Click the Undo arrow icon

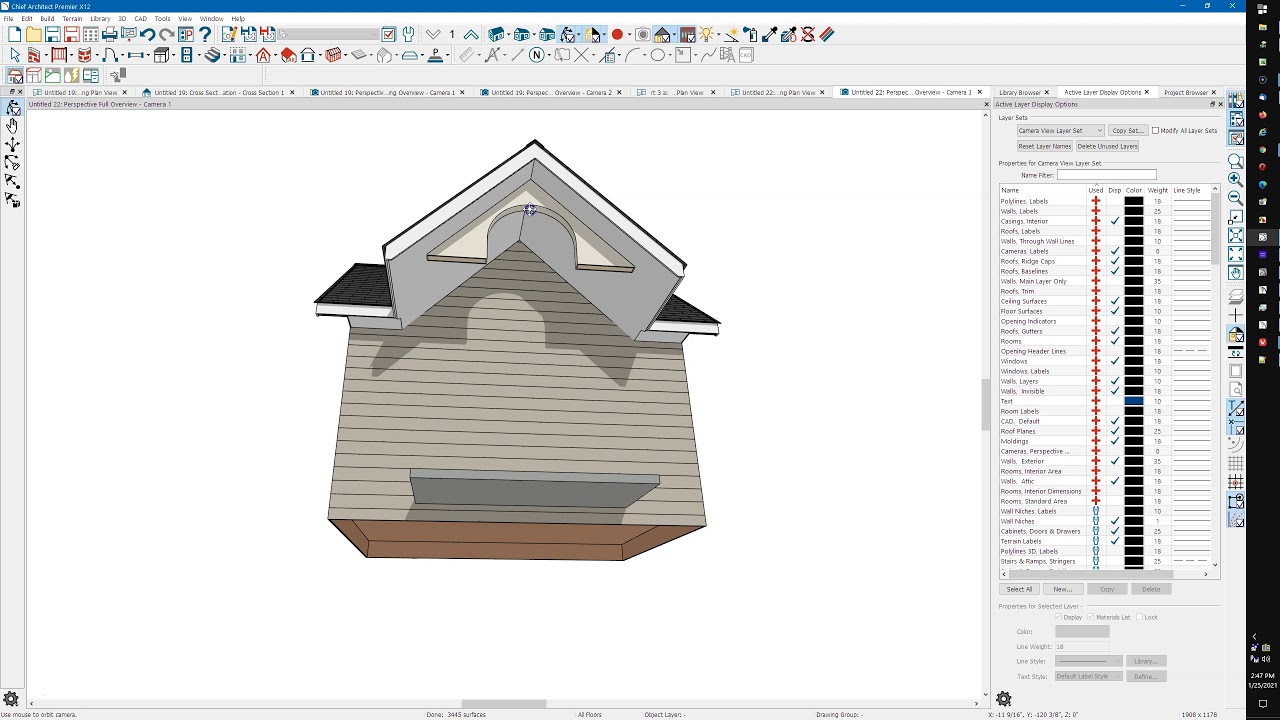148,35
